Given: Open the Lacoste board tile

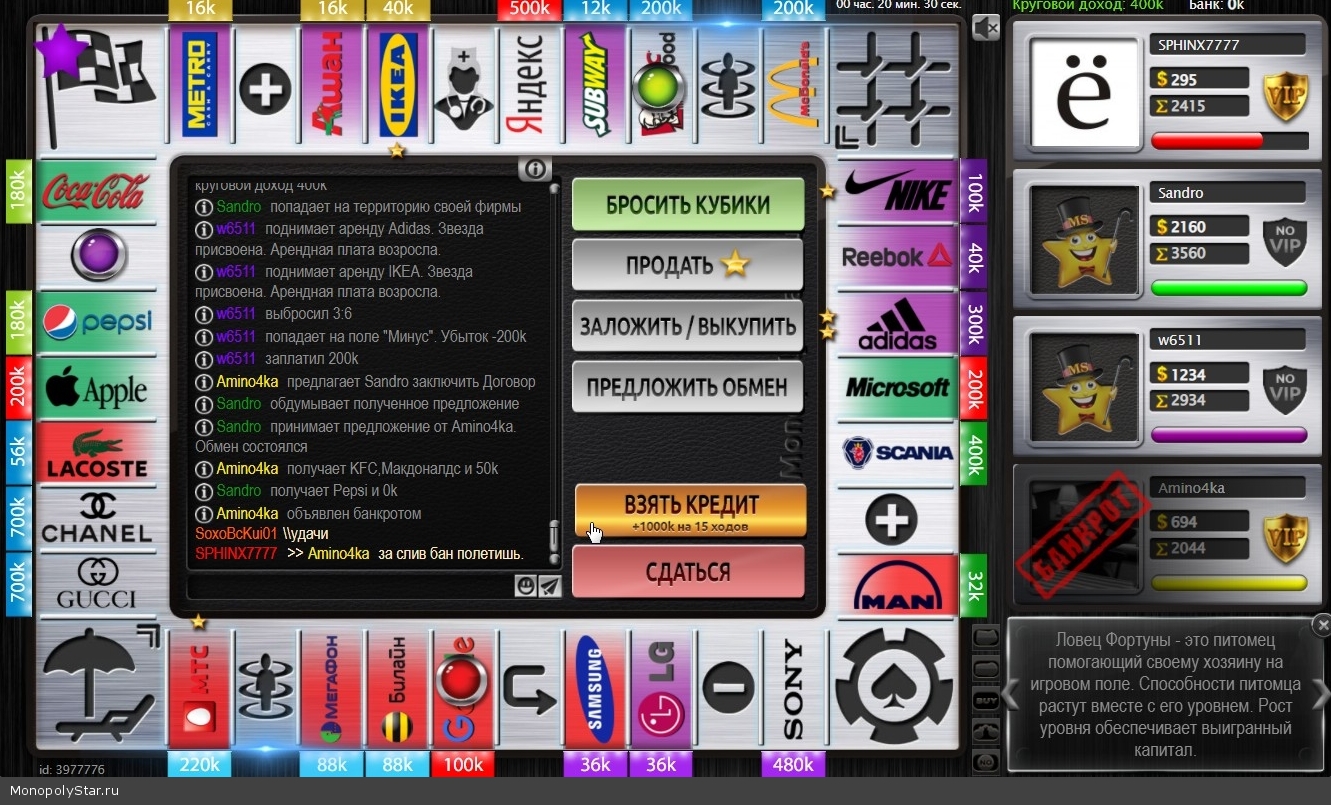Looking at the screenshot, I should click(x=97, y=453).
